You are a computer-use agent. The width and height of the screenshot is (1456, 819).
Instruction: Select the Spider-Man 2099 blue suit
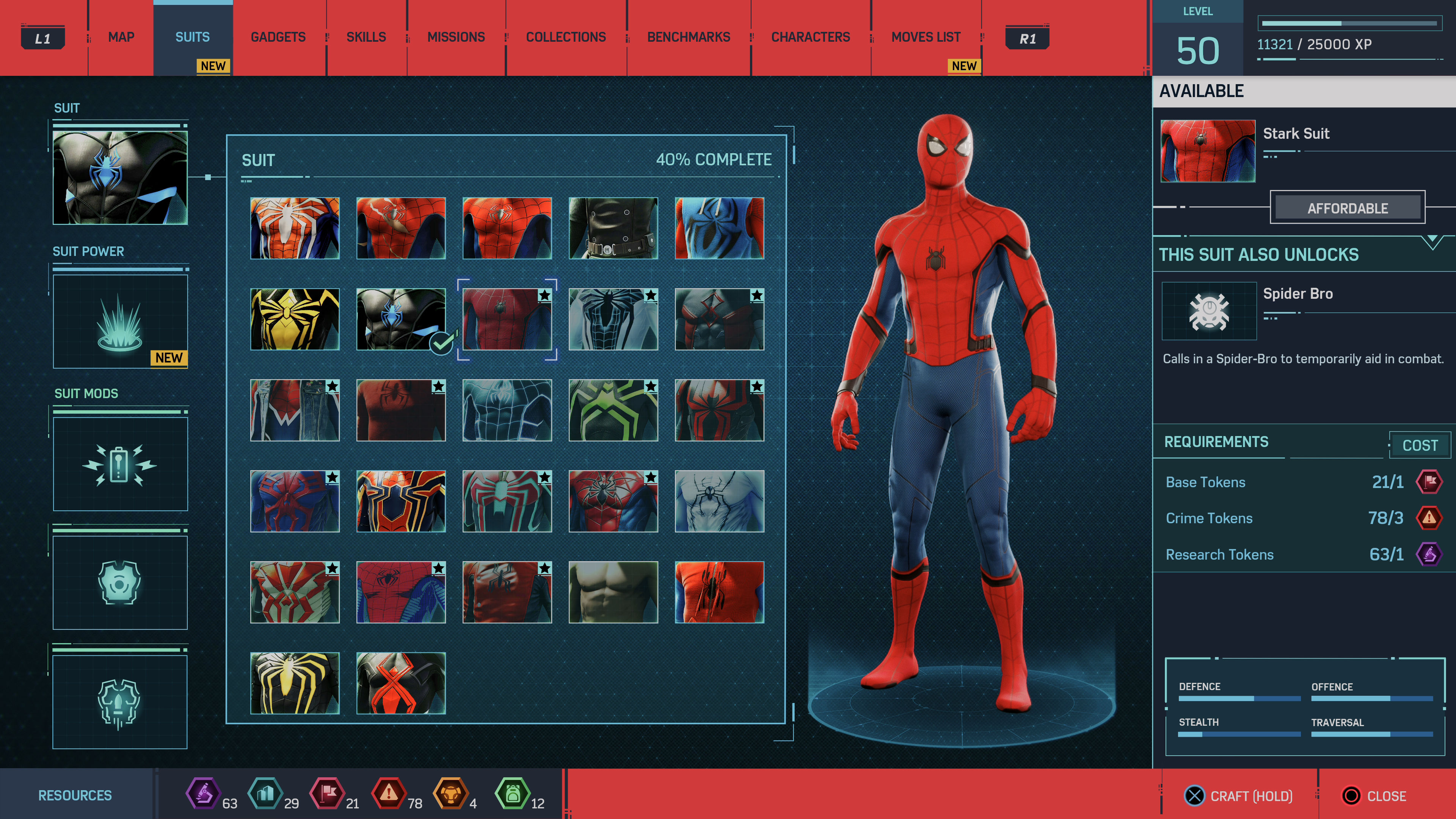[x=295, y=501]
